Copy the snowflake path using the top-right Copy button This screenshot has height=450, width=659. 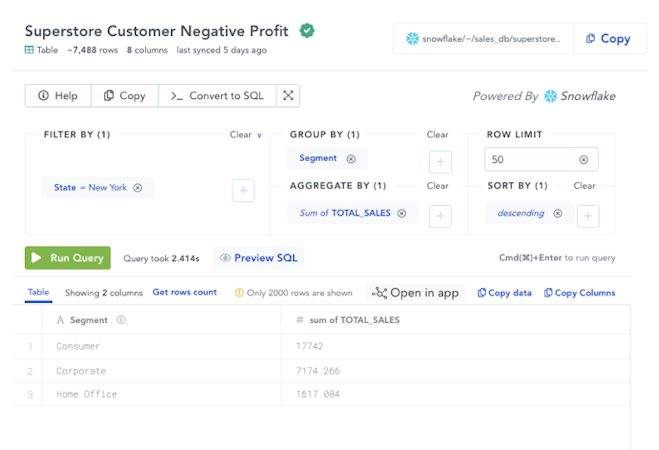[609, 39]
